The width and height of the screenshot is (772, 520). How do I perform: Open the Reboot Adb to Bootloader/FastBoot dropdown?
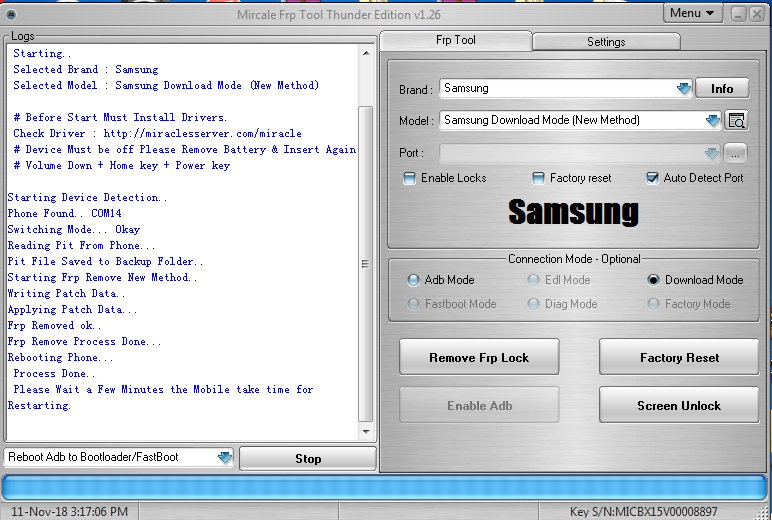pos(118,457)
